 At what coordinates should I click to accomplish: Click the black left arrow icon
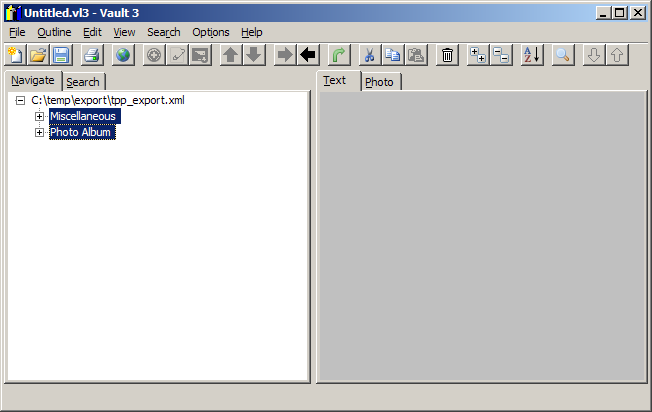click(x=308, y=55)
